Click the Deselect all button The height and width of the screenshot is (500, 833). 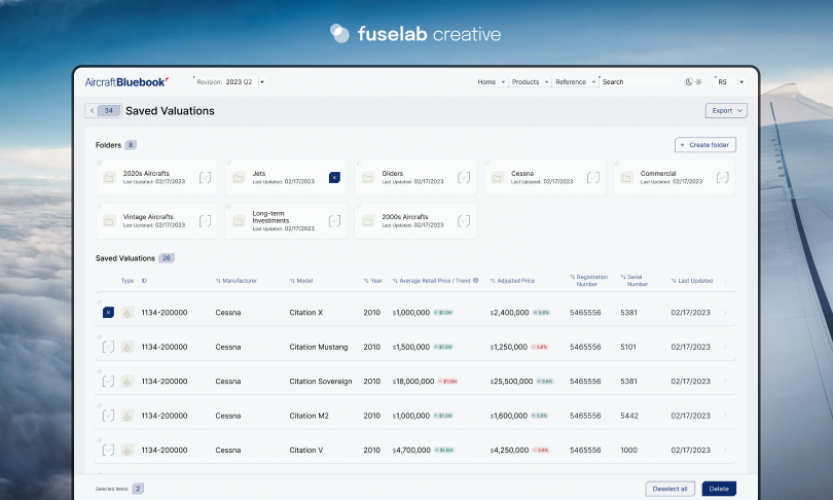tap(669, 489)
